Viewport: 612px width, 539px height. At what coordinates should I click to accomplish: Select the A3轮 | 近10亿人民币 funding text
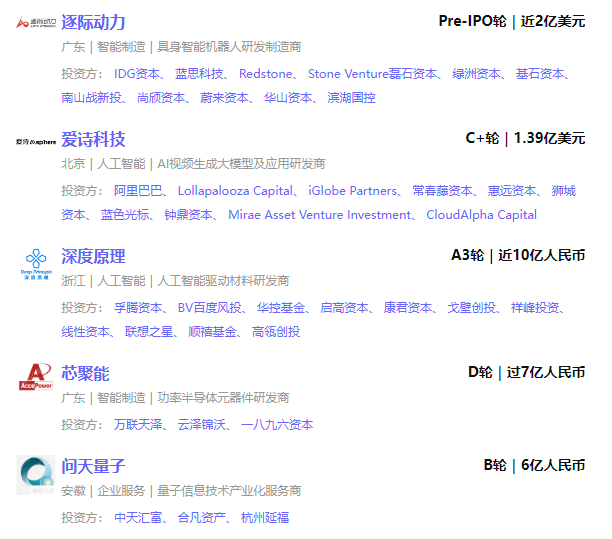coord(518,256)
